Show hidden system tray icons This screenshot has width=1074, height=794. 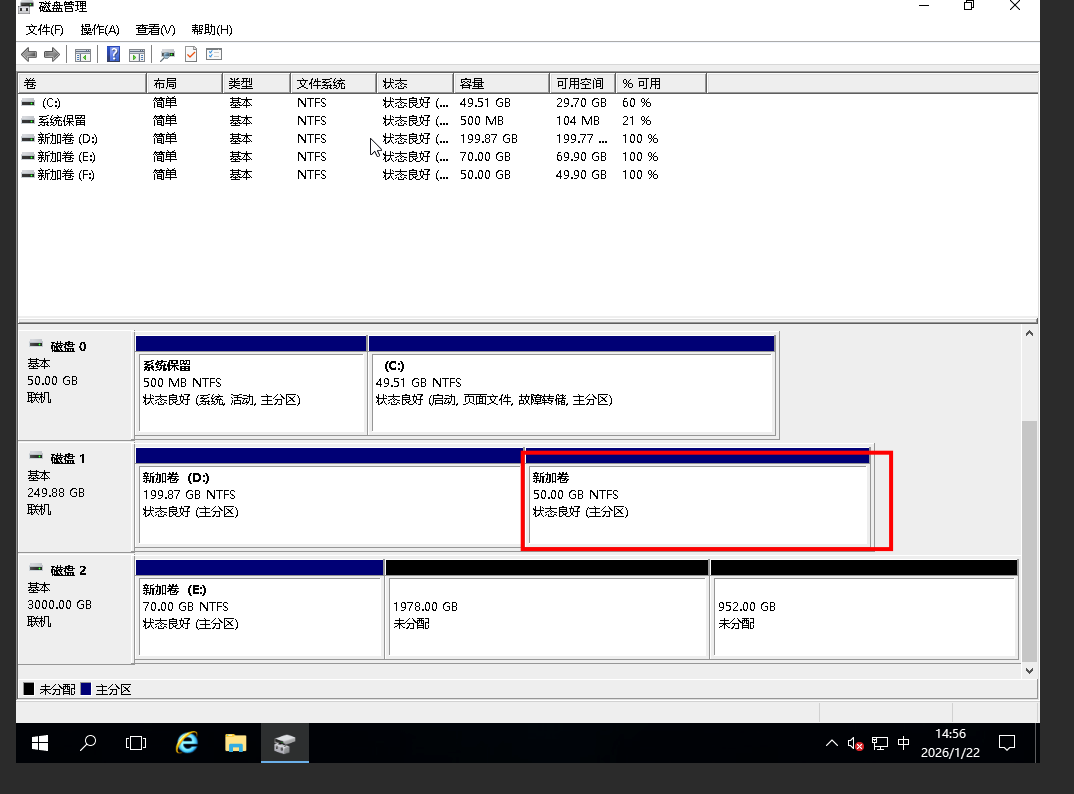tap(832, 743)
